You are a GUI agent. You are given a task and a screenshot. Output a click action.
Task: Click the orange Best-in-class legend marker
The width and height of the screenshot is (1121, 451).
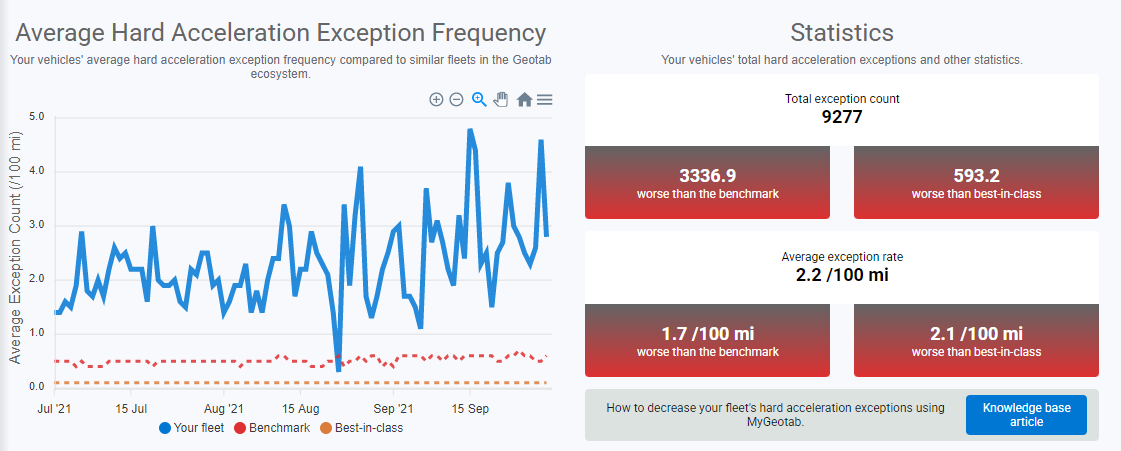point(325,428)
